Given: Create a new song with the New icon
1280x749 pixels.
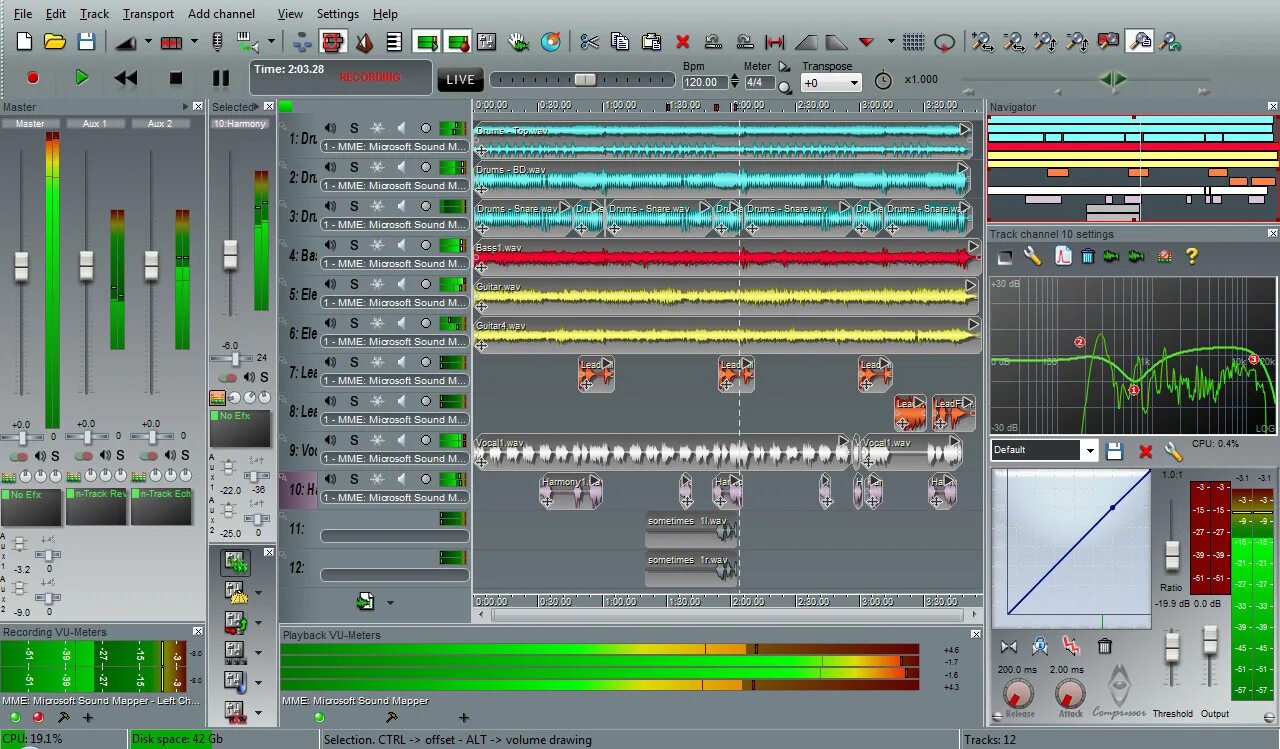Looking at the screenshot, I should (x=24, y=42).
